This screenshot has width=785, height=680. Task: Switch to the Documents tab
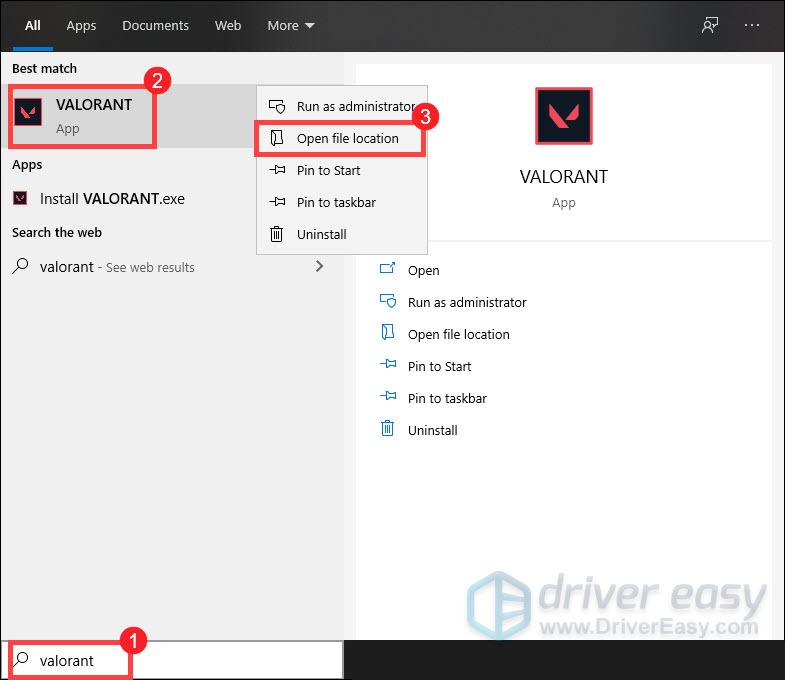click(x=155, y=25)
